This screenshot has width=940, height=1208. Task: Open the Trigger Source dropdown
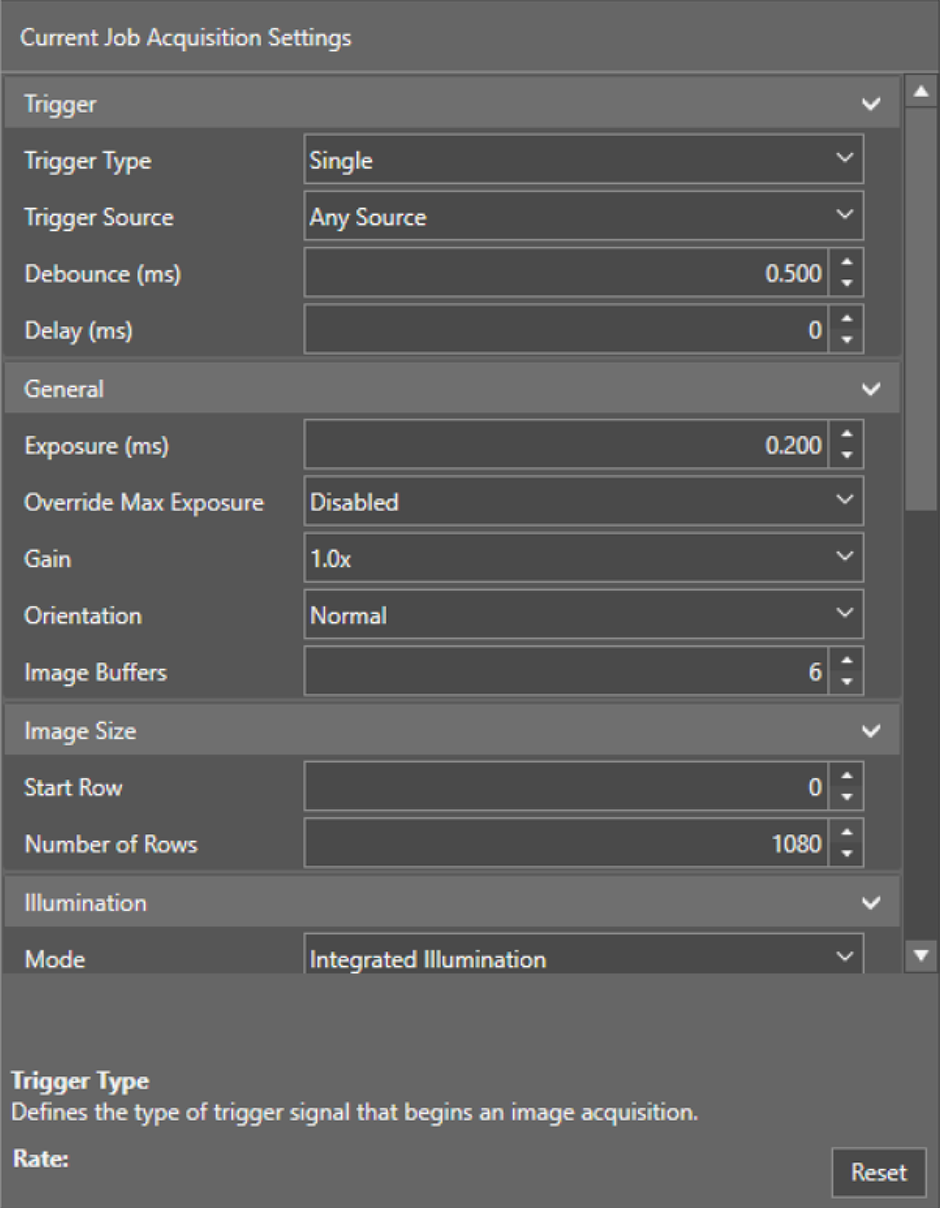pyautogui.click(x=583, y=216)
